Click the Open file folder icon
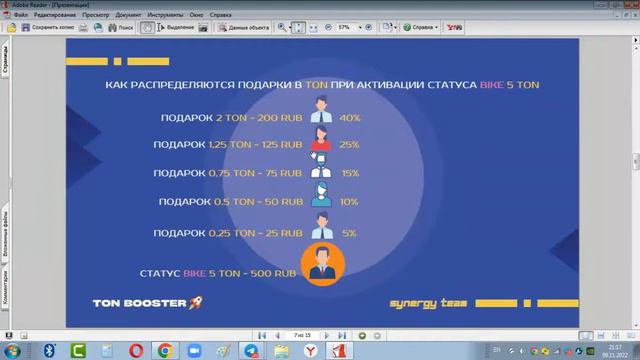This screenshot has width=640, height=360. (x=11, y=27)
